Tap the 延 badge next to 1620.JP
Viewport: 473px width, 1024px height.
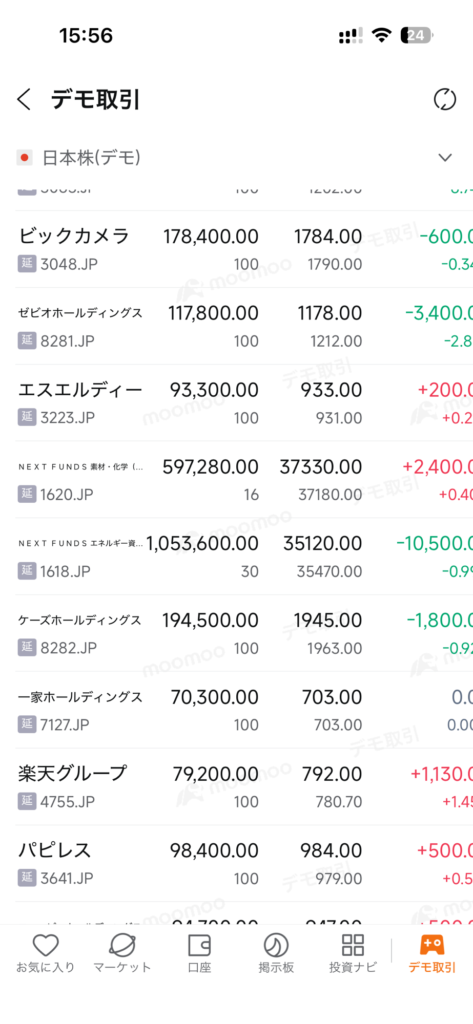(x=26, y=494)
